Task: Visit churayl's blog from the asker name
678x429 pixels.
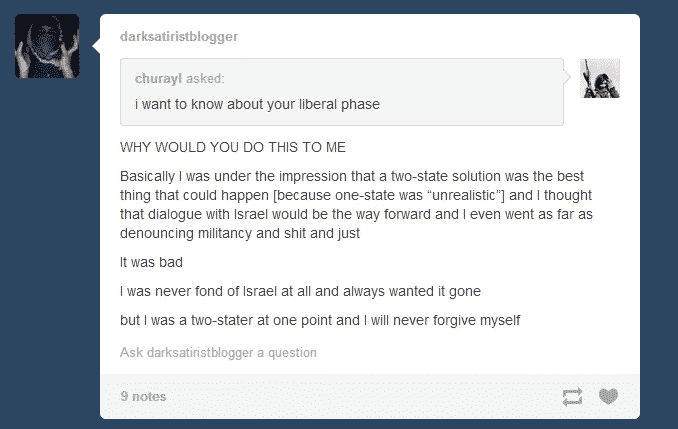Action: point(158,78)
